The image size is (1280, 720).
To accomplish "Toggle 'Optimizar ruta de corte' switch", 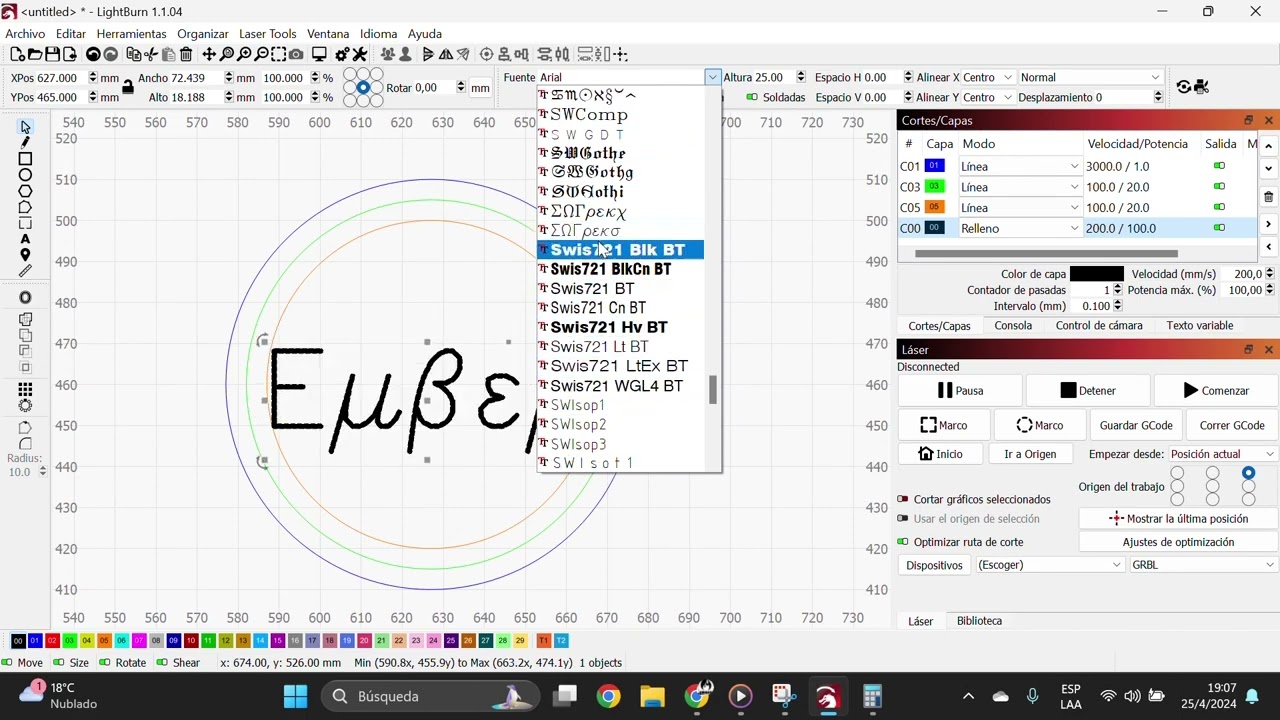I will coord(903,542).
